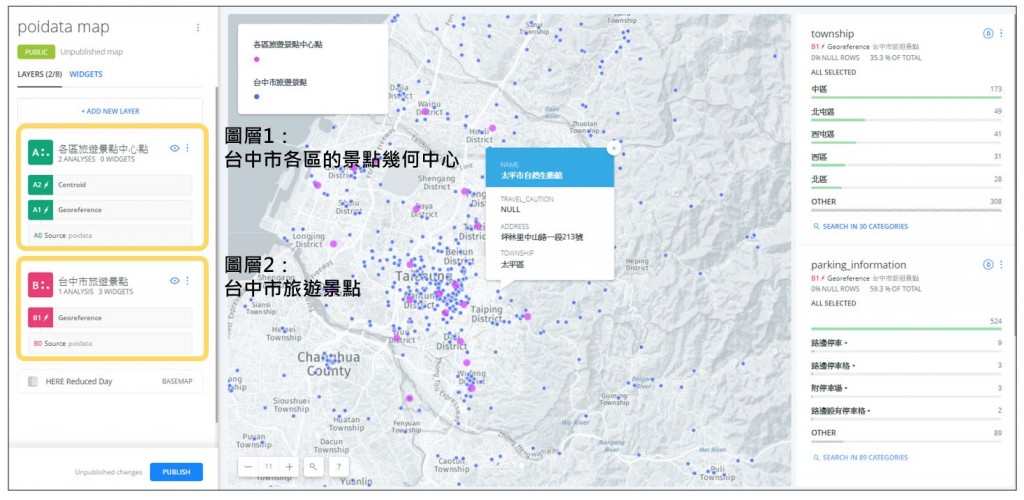Select the OTHER row in parking_information widget
The width and height of the screenshot is (1024, 500).
pyautogui.click(x=906, y=435)
